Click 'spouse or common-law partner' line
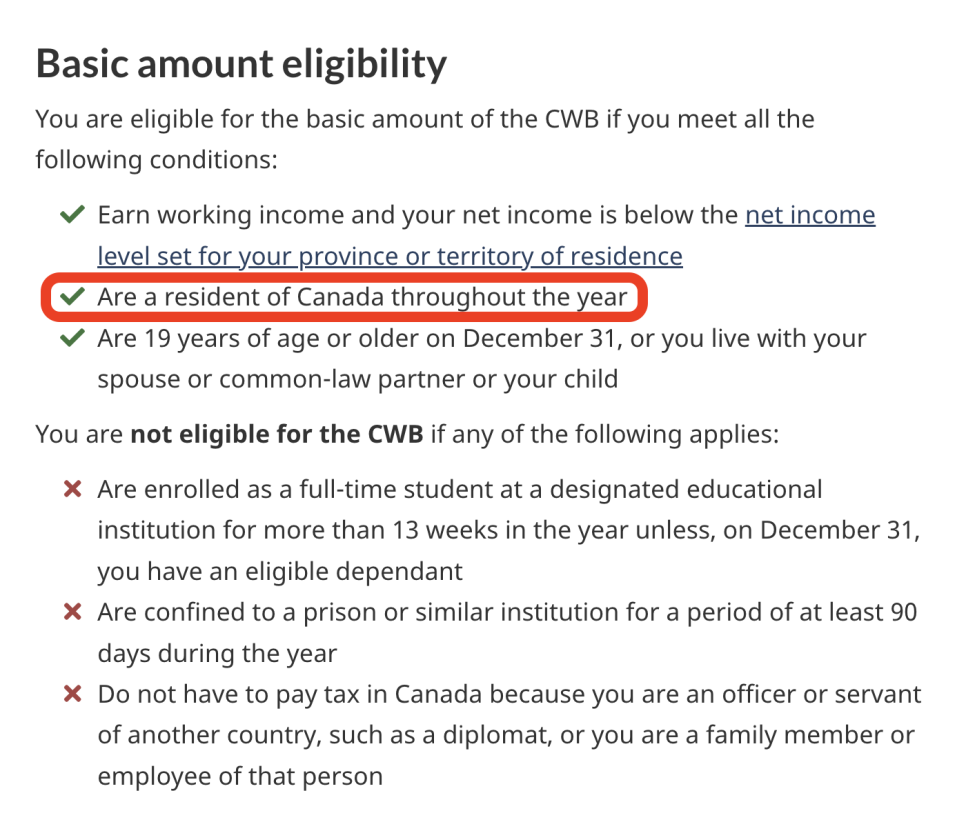This screenshot has height=822, width=966. coord(357,380)
